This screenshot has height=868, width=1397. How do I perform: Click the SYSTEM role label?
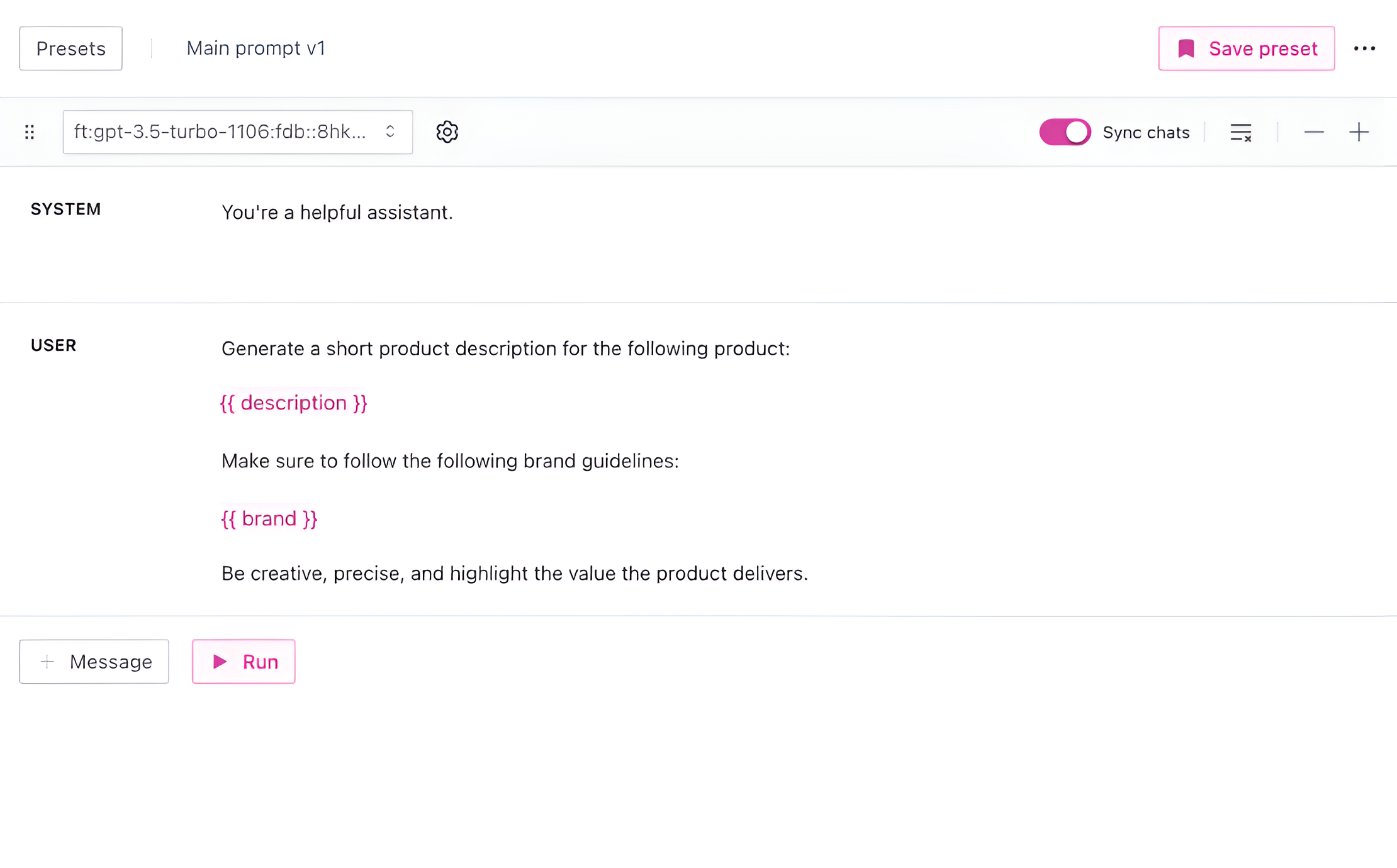[x=66, y=209]
